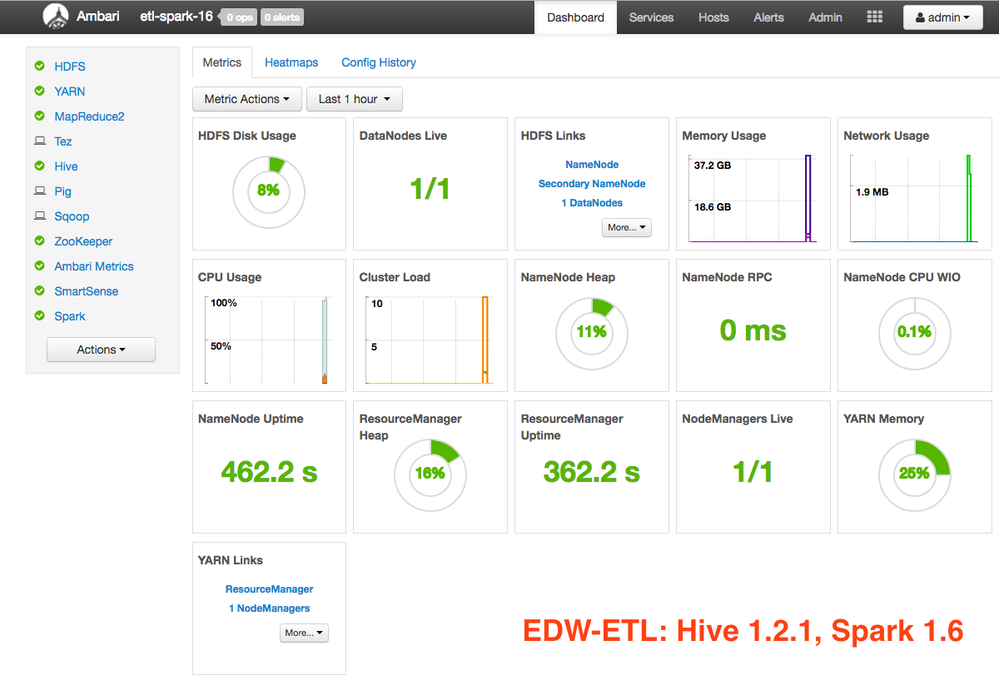Open the admin account dropdown
999x700 pixels.
941,16
